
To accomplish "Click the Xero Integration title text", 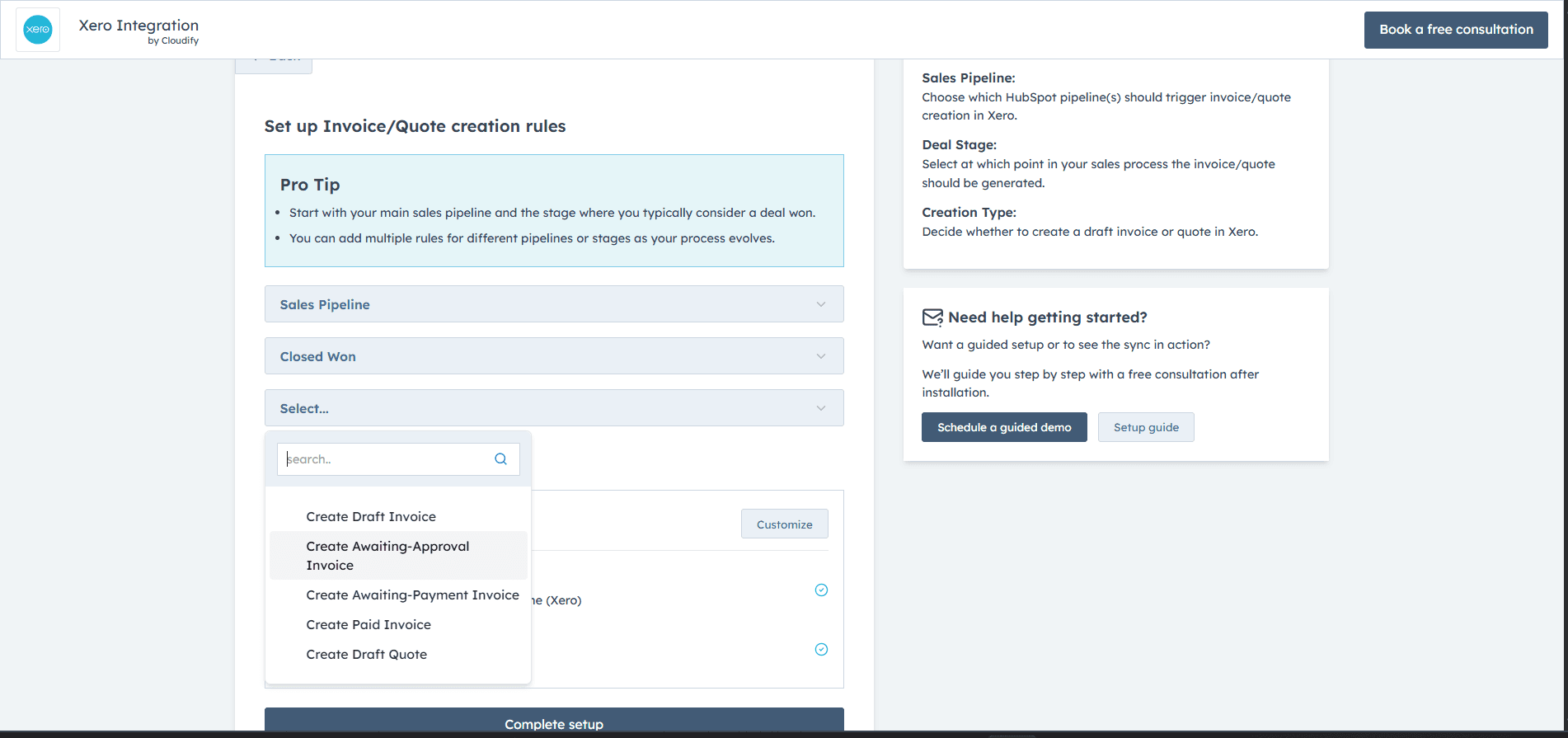I will pyautogui.click(x=138, y=26).
